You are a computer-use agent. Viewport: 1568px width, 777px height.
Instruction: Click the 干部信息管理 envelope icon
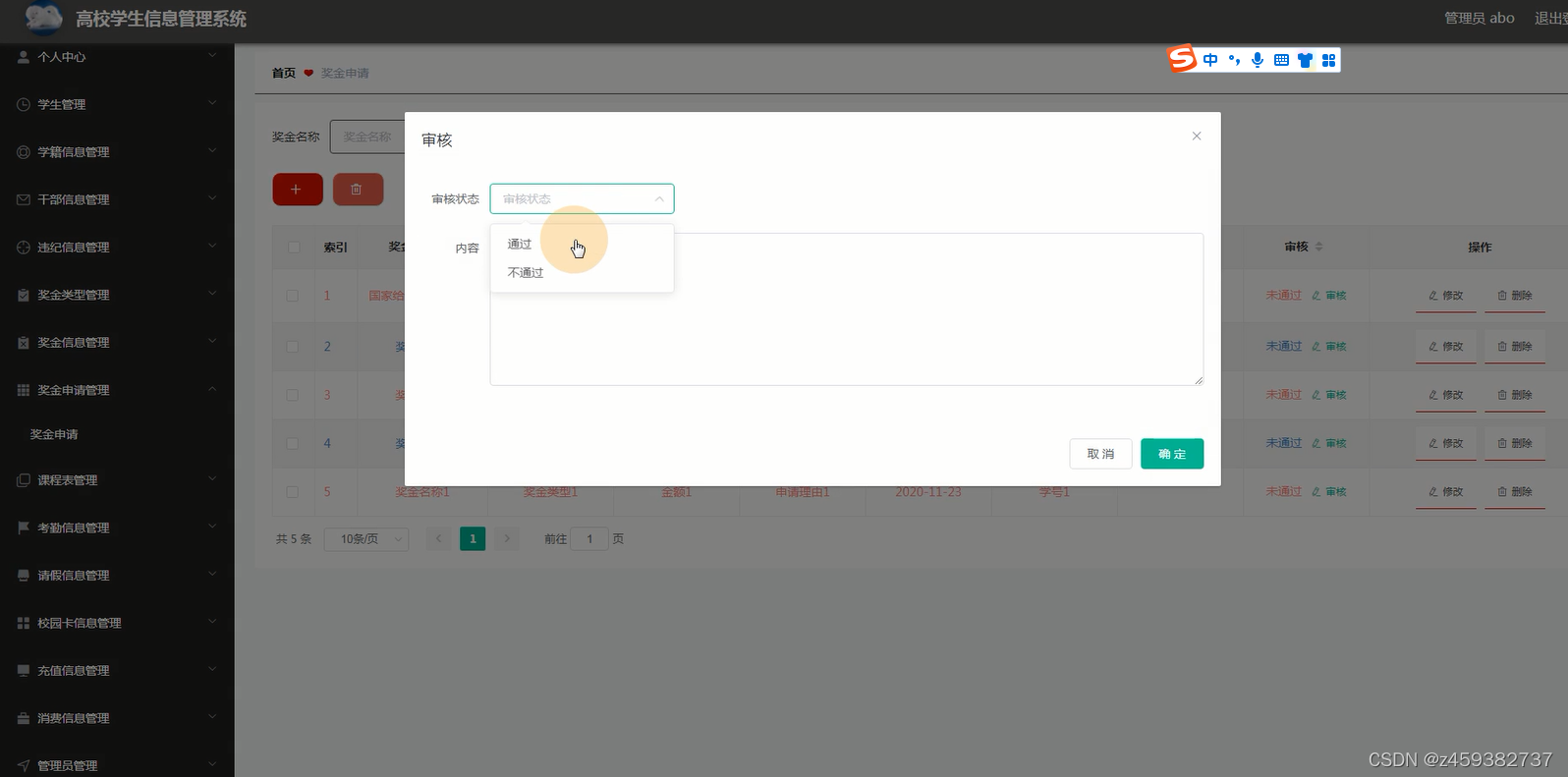click(x=24, y=199)
